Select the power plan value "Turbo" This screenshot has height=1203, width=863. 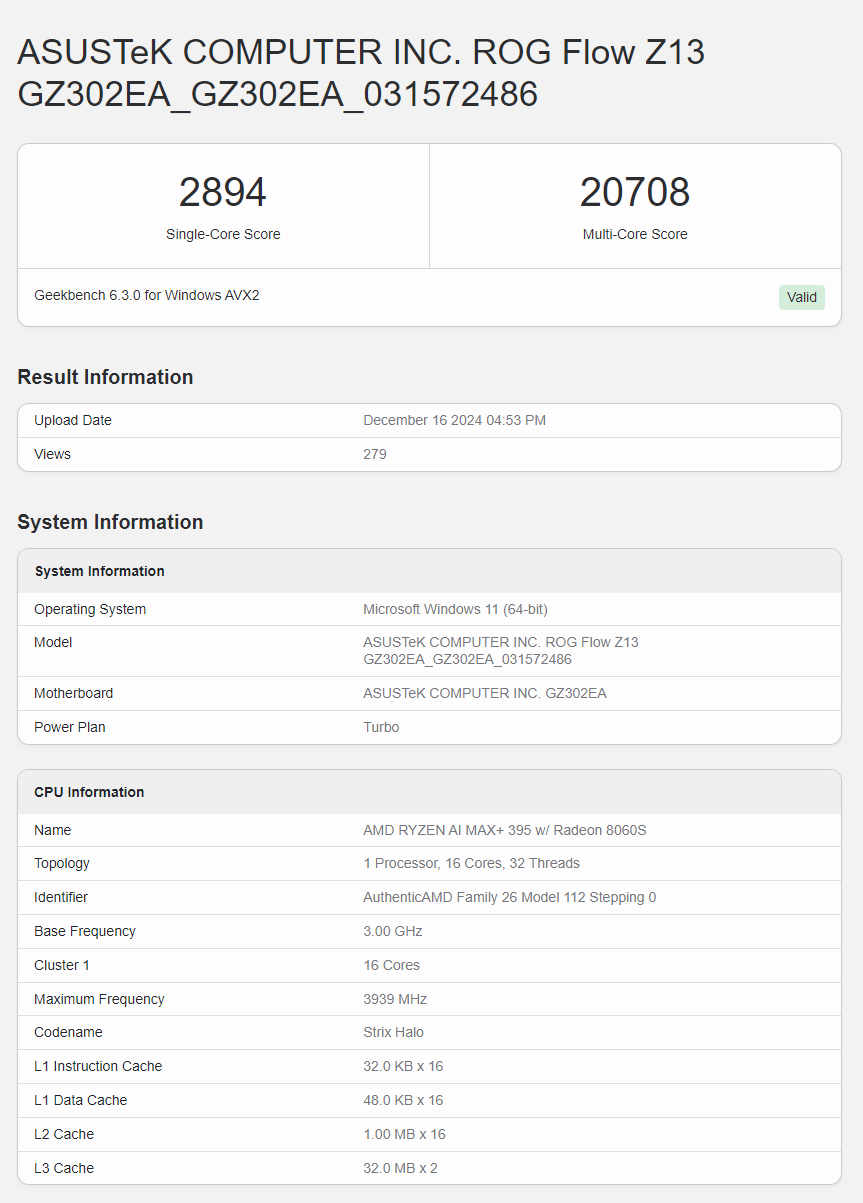[x=381, y=727]
